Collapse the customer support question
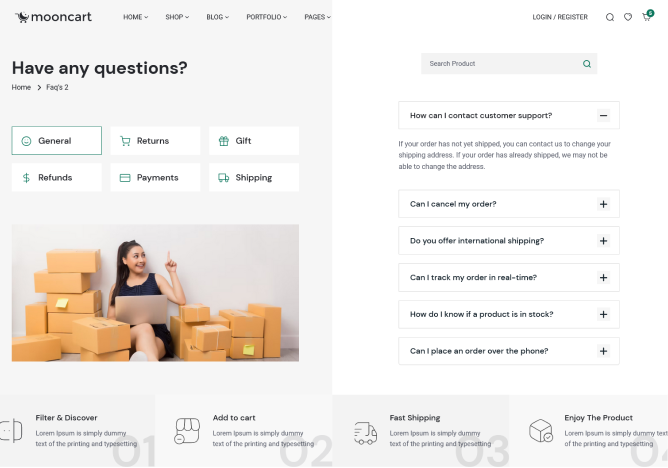 [x=603, y=115]
